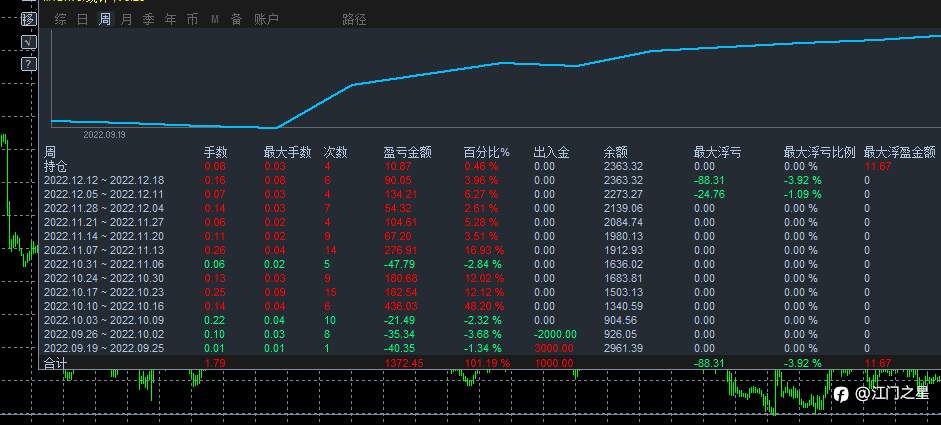Screen dimensions: 941x425
Task: Click the 合计 total row label
Action: 55,363
